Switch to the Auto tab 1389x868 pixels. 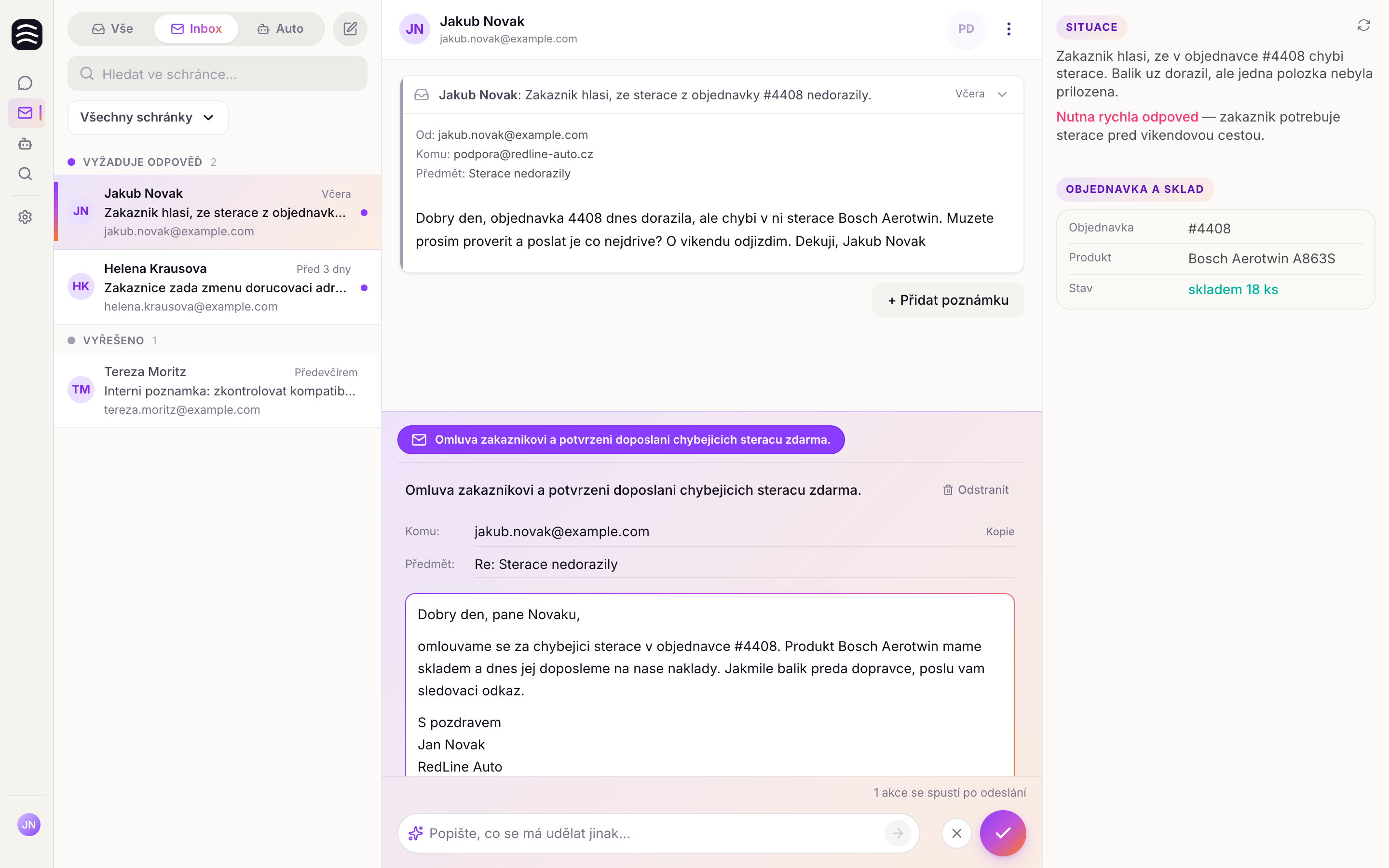280,29
